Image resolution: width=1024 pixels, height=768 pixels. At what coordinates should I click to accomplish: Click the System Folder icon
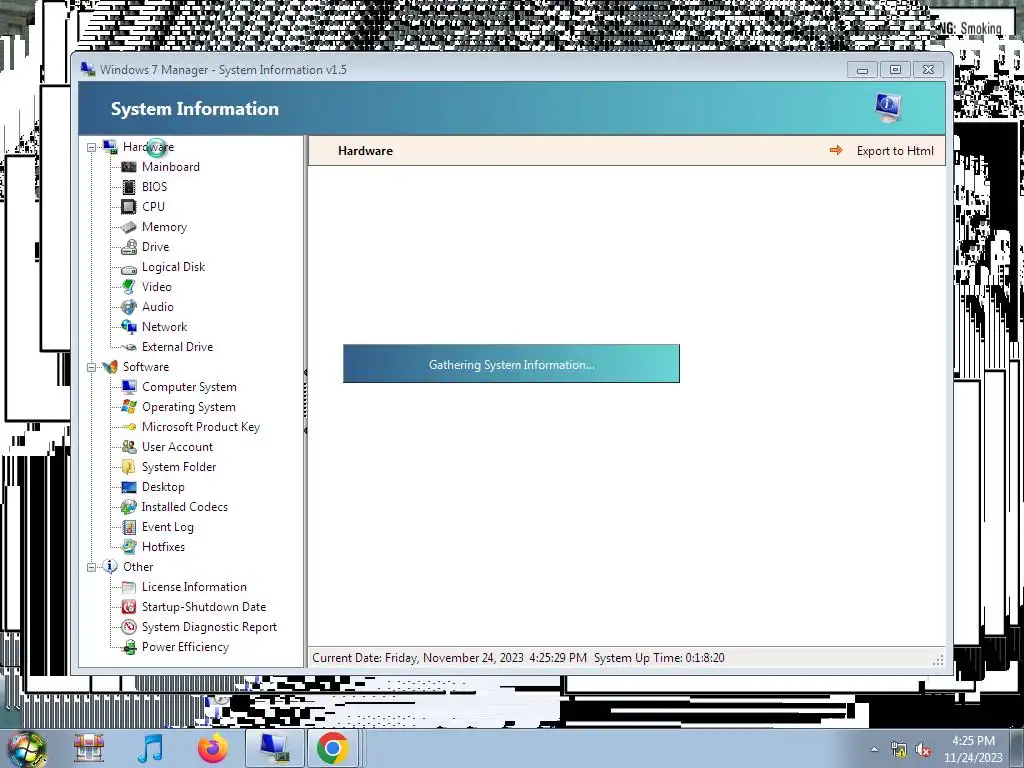pyautogui.click(x=129, y=467)
